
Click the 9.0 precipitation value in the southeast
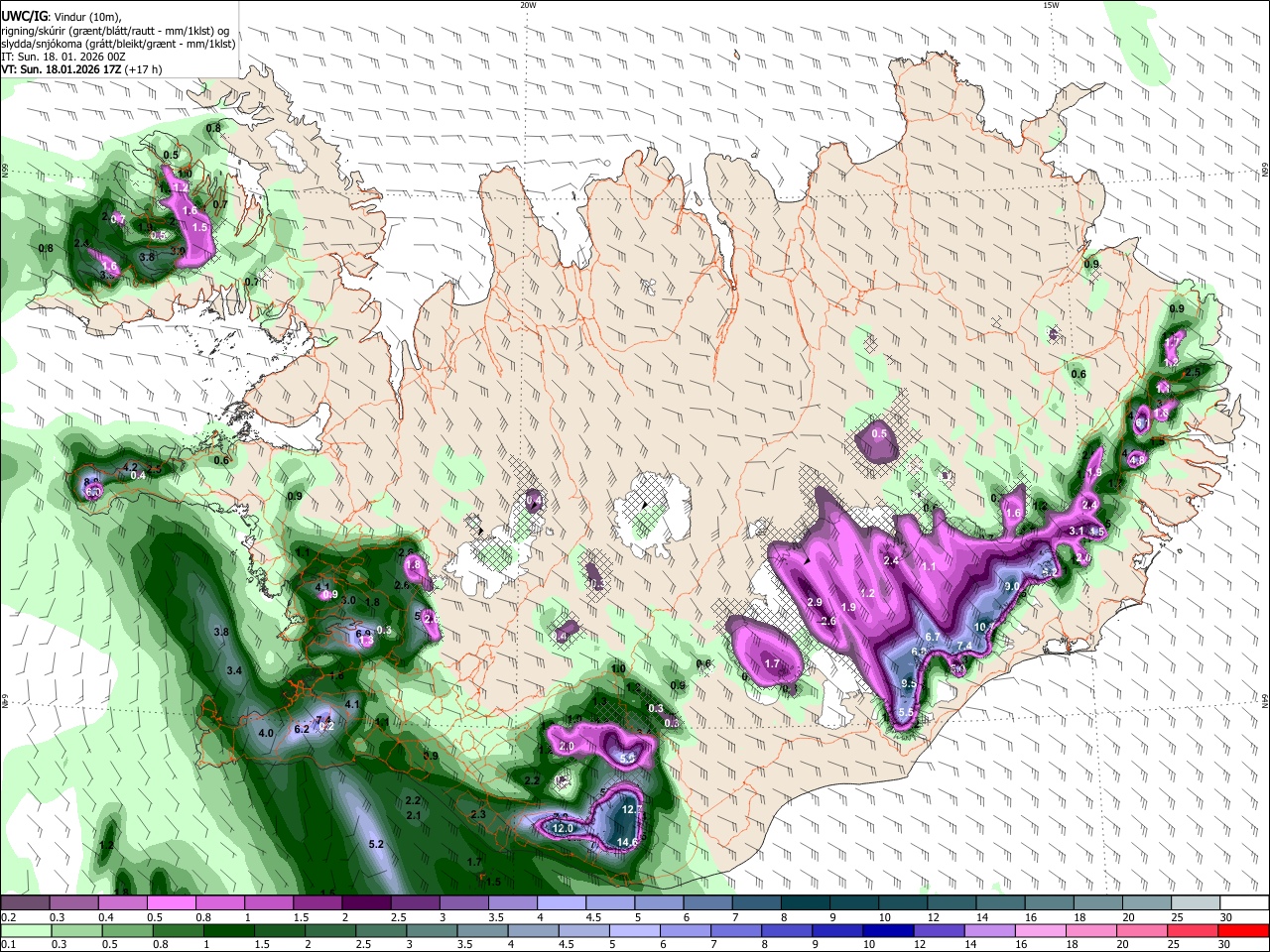point(1013,586)
